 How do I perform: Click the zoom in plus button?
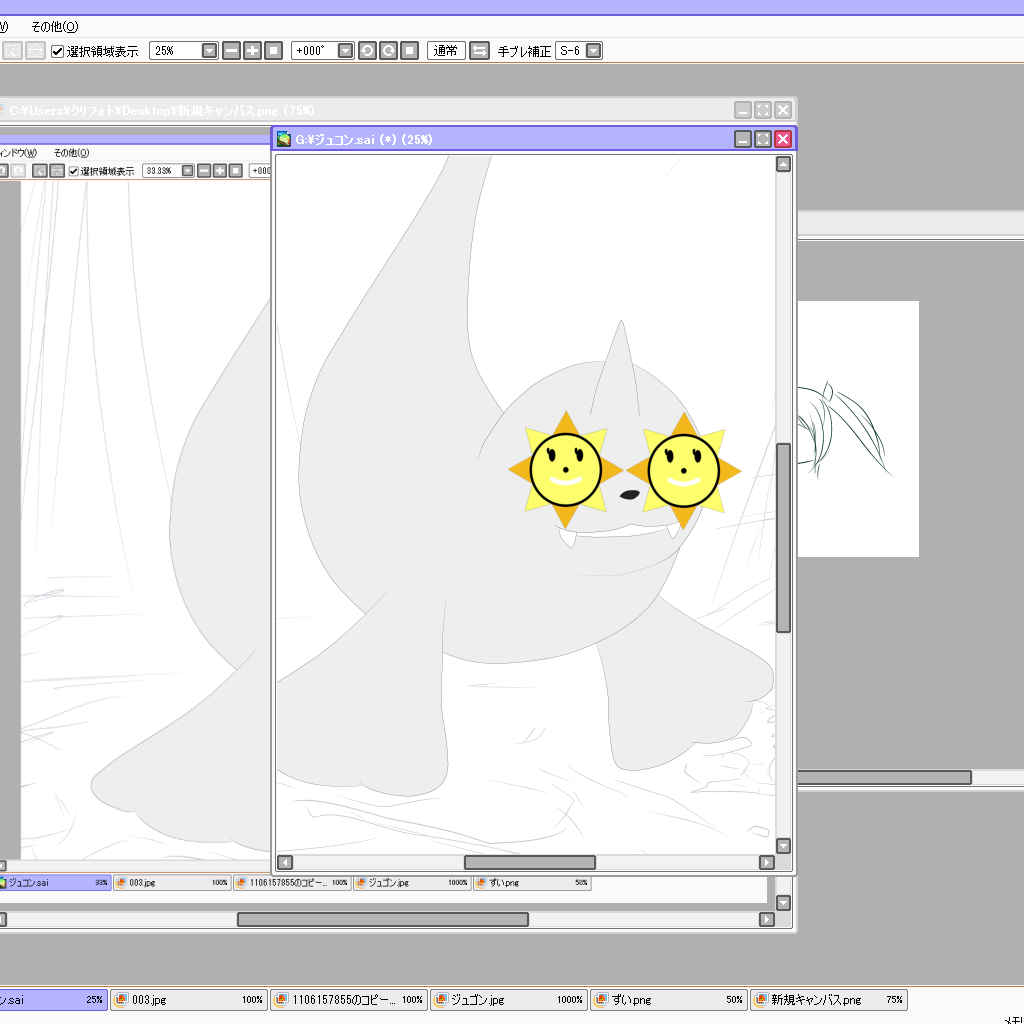(252, 51)
